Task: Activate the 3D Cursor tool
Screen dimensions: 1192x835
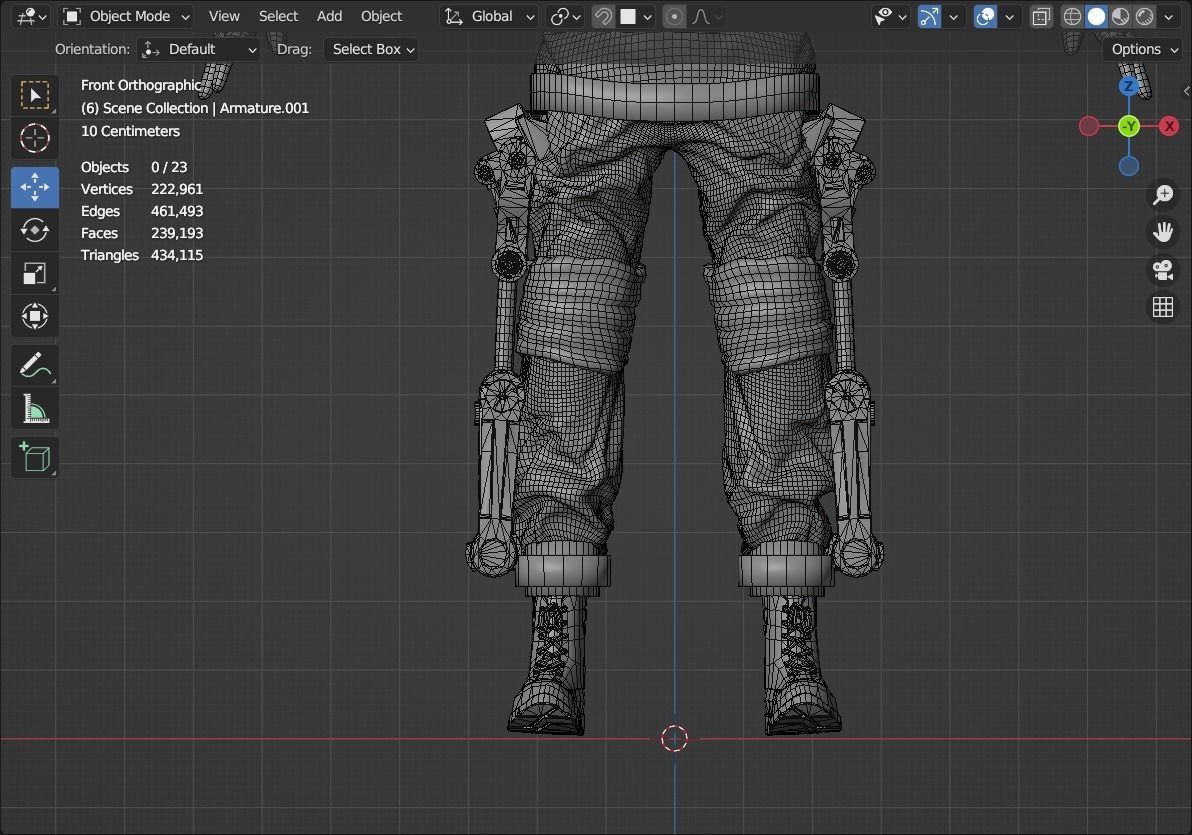Action: coord(35,138)
